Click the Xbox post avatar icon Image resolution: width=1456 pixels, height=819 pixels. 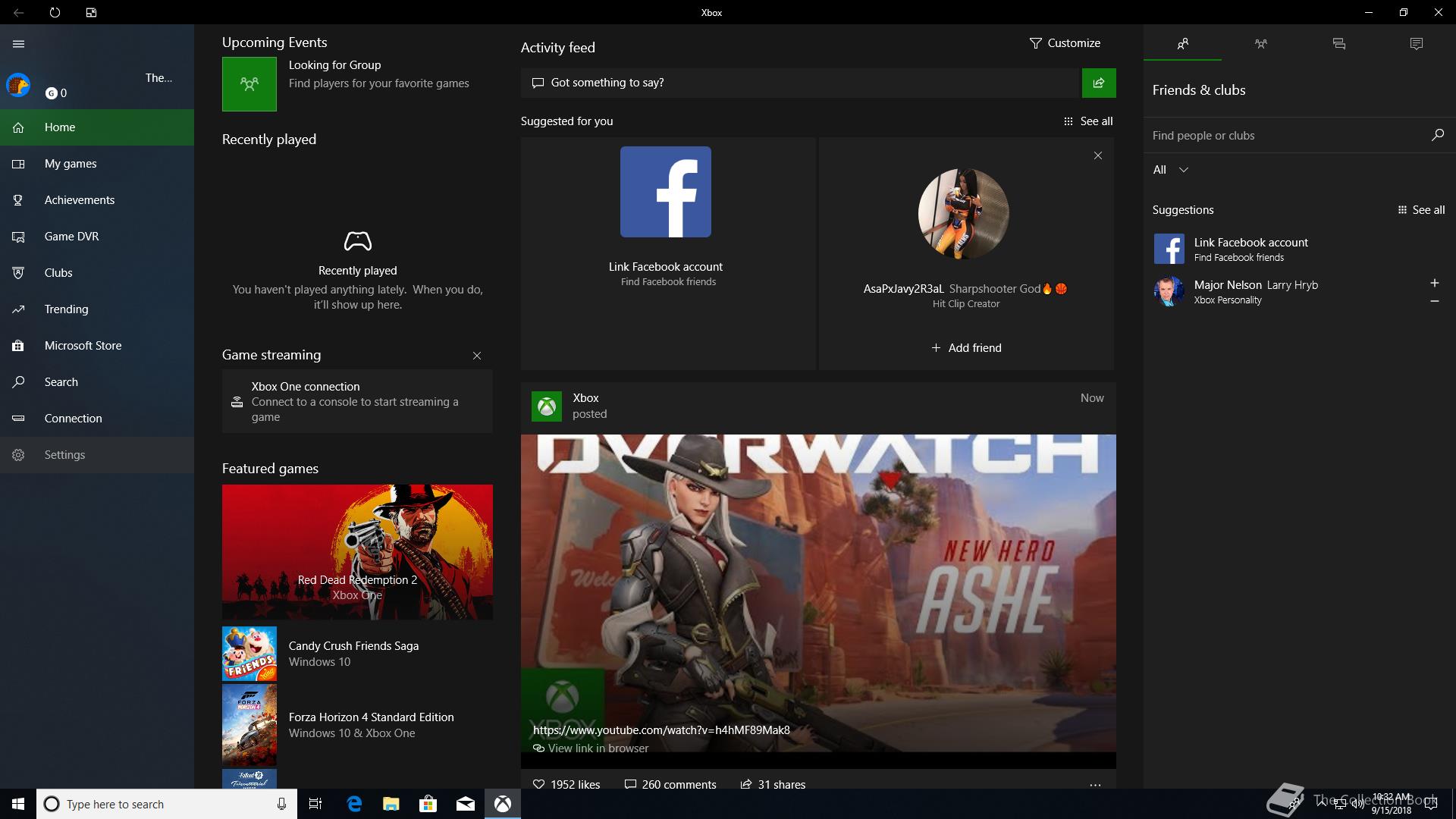[x=547, y=406]
